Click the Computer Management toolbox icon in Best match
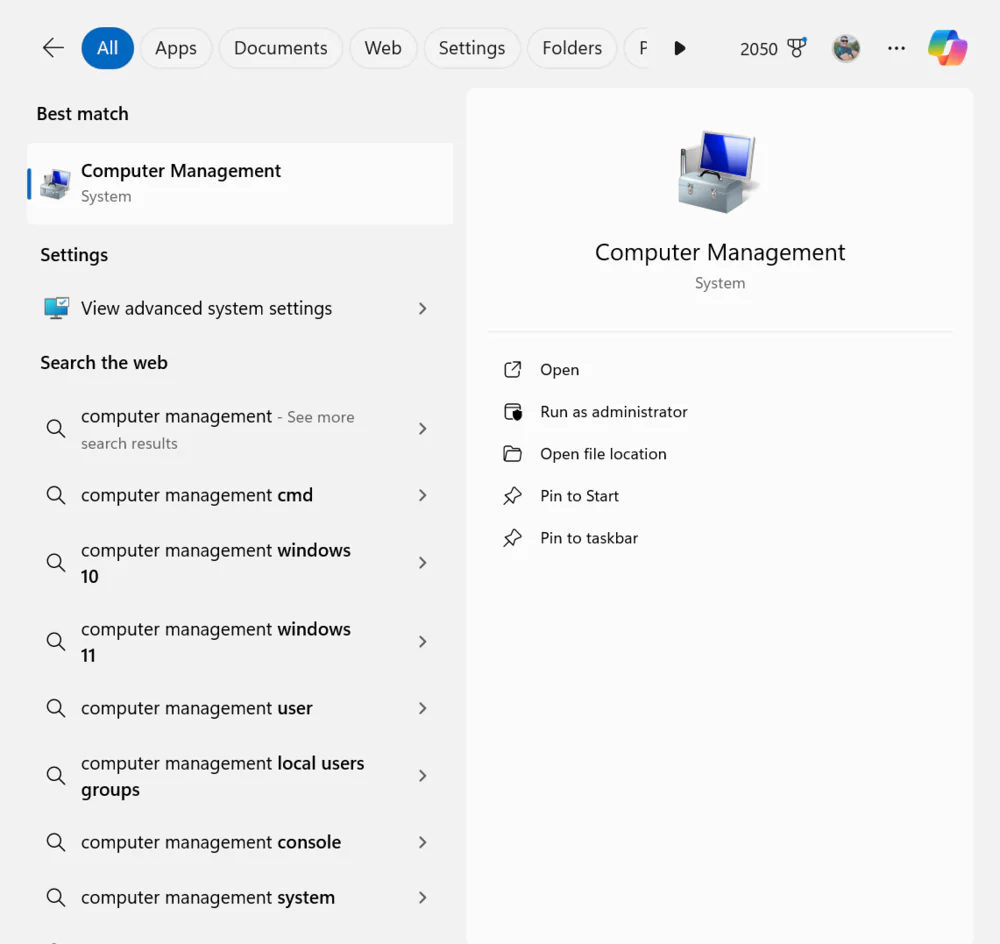Viewport: 1000px width, 944px height. point(55,184)
